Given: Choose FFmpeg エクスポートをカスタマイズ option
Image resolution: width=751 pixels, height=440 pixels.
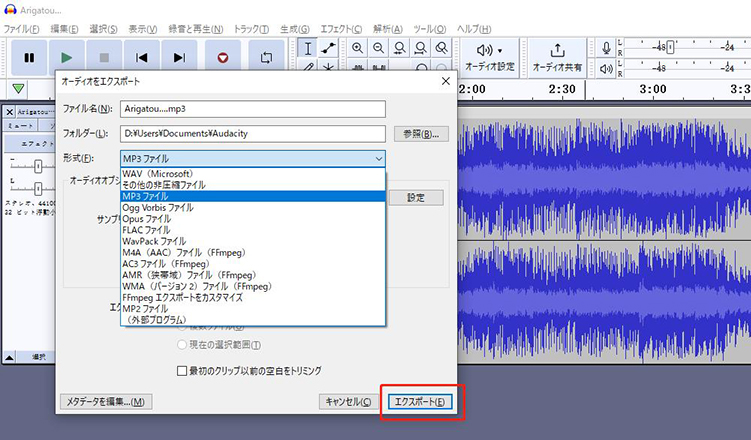Looking at the screenshot, I should pos(253,297).
